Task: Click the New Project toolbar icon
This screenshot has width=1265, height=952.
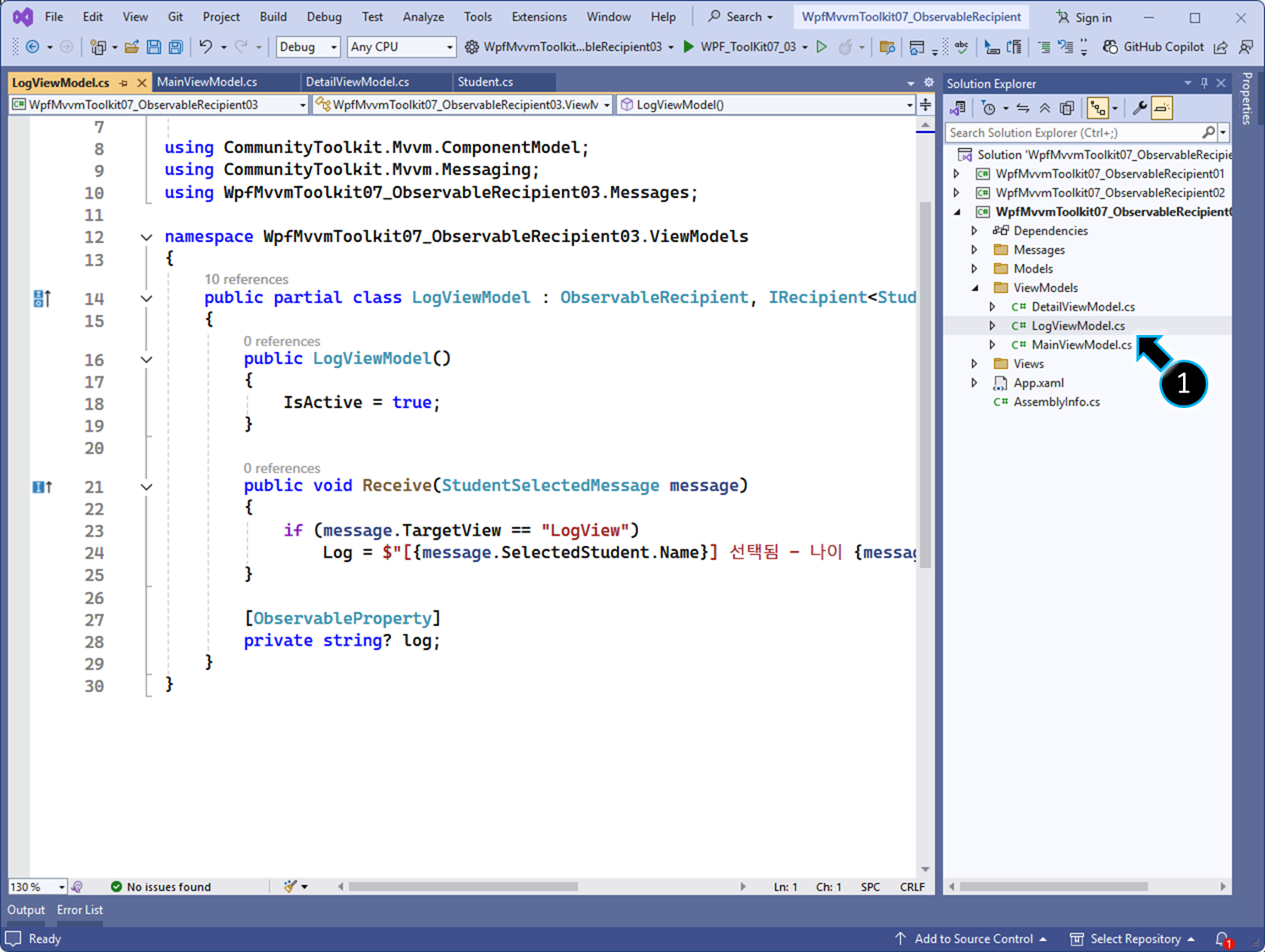Action: (x=98, y=47)
